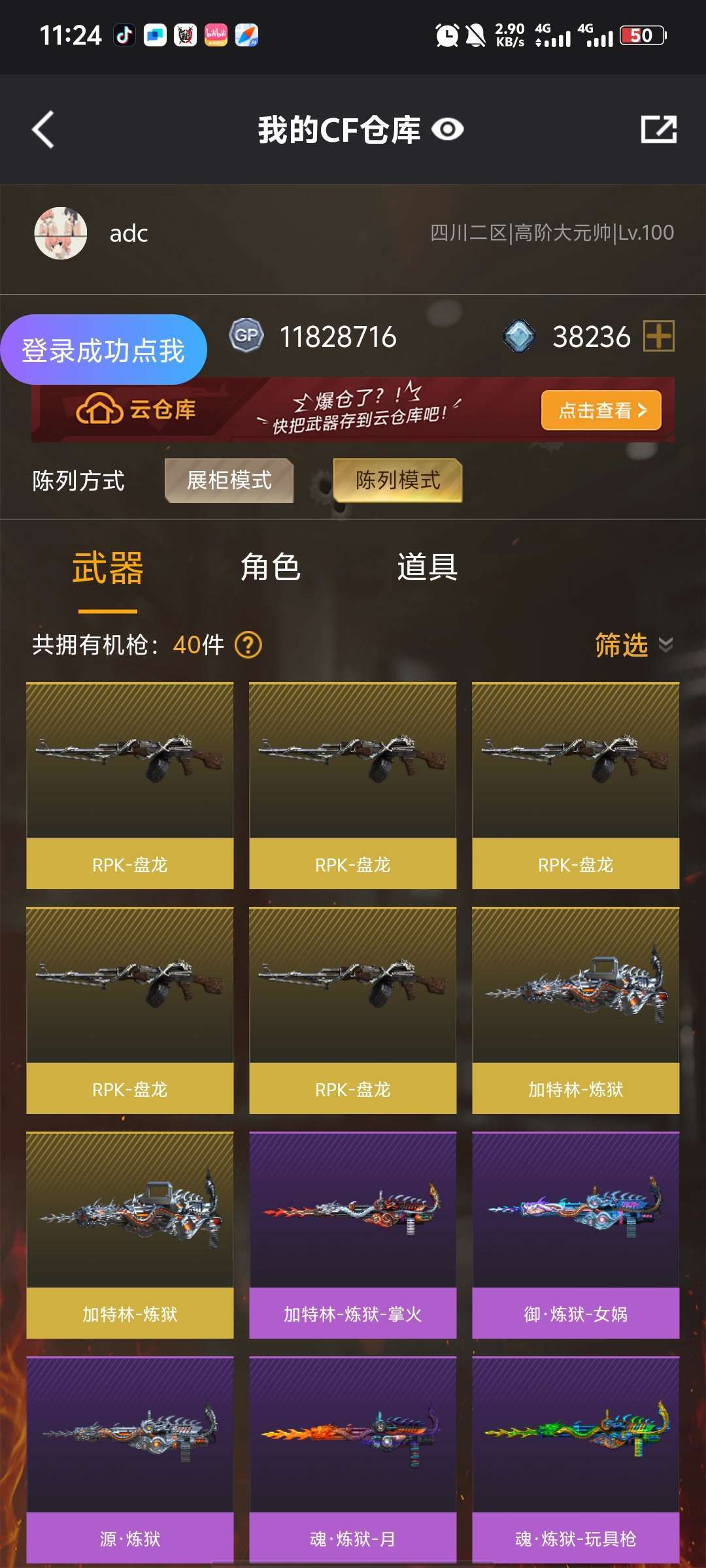Open the 加特林-炼狱-掌火 weapon thumbnail

pyautogui.click(x=353, y=1209)
